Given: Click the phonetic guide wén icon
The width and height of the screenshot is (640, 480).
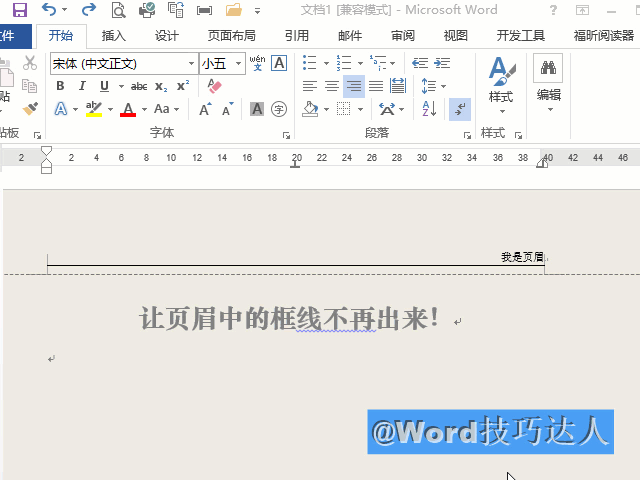Looking at the screenshot, I should [x=257, y=63].
